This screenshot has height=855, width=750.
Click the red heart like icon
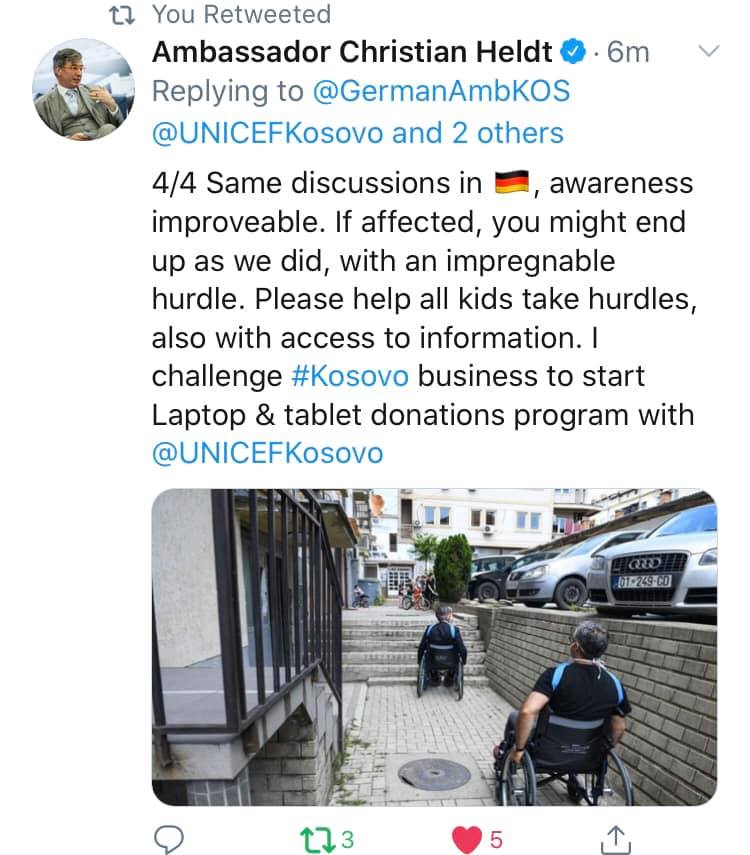click(x=467, y=840)
